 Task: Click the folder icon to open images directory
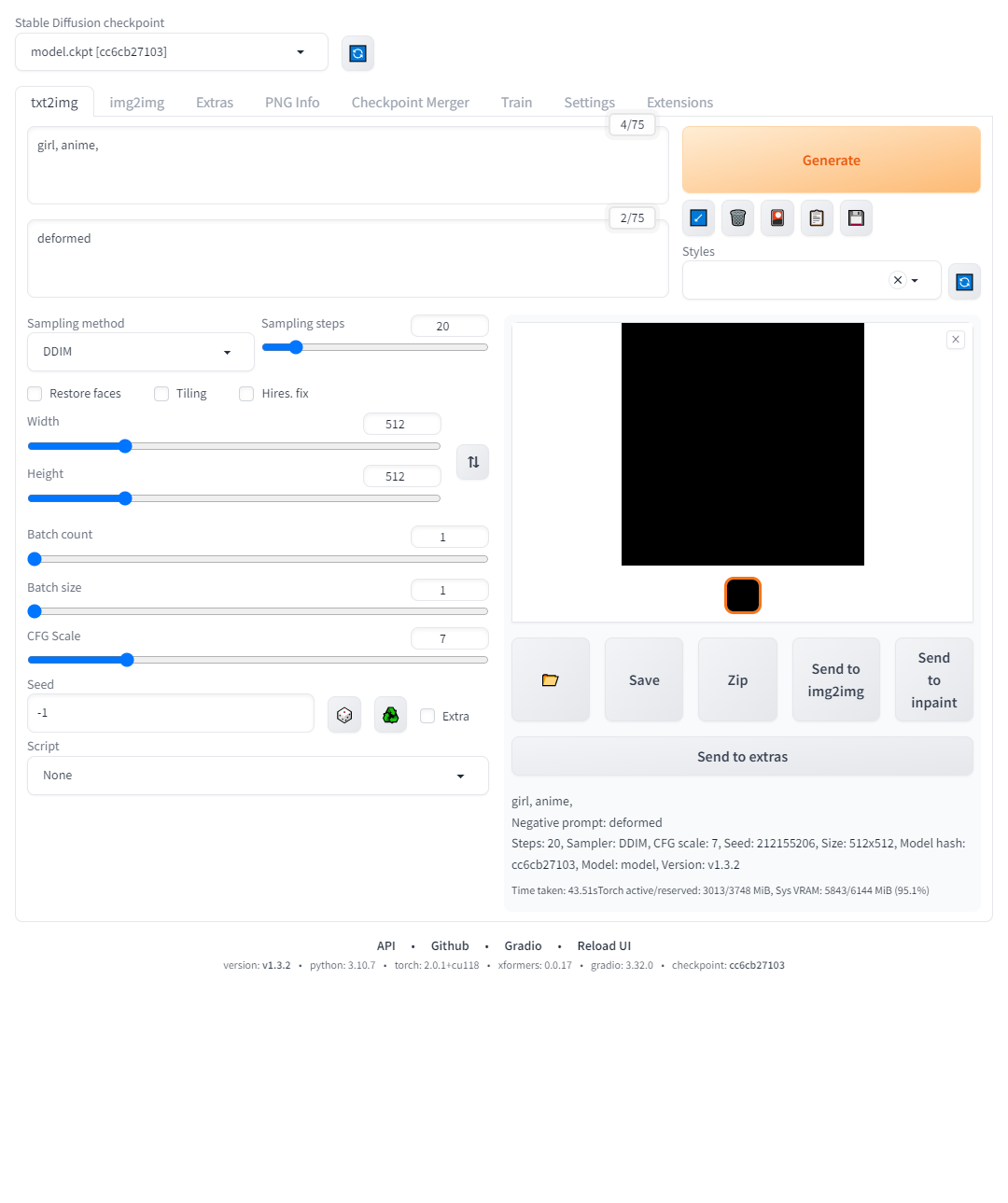(x=550, y=679)
